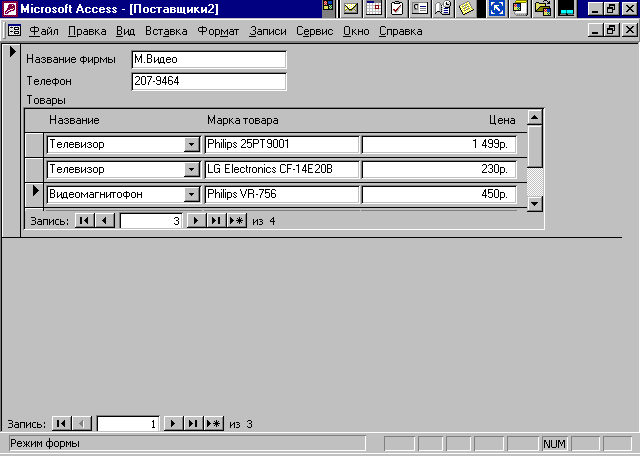
Task: Click subform scrollbar up arrow
Action: (x=535, y=118)
